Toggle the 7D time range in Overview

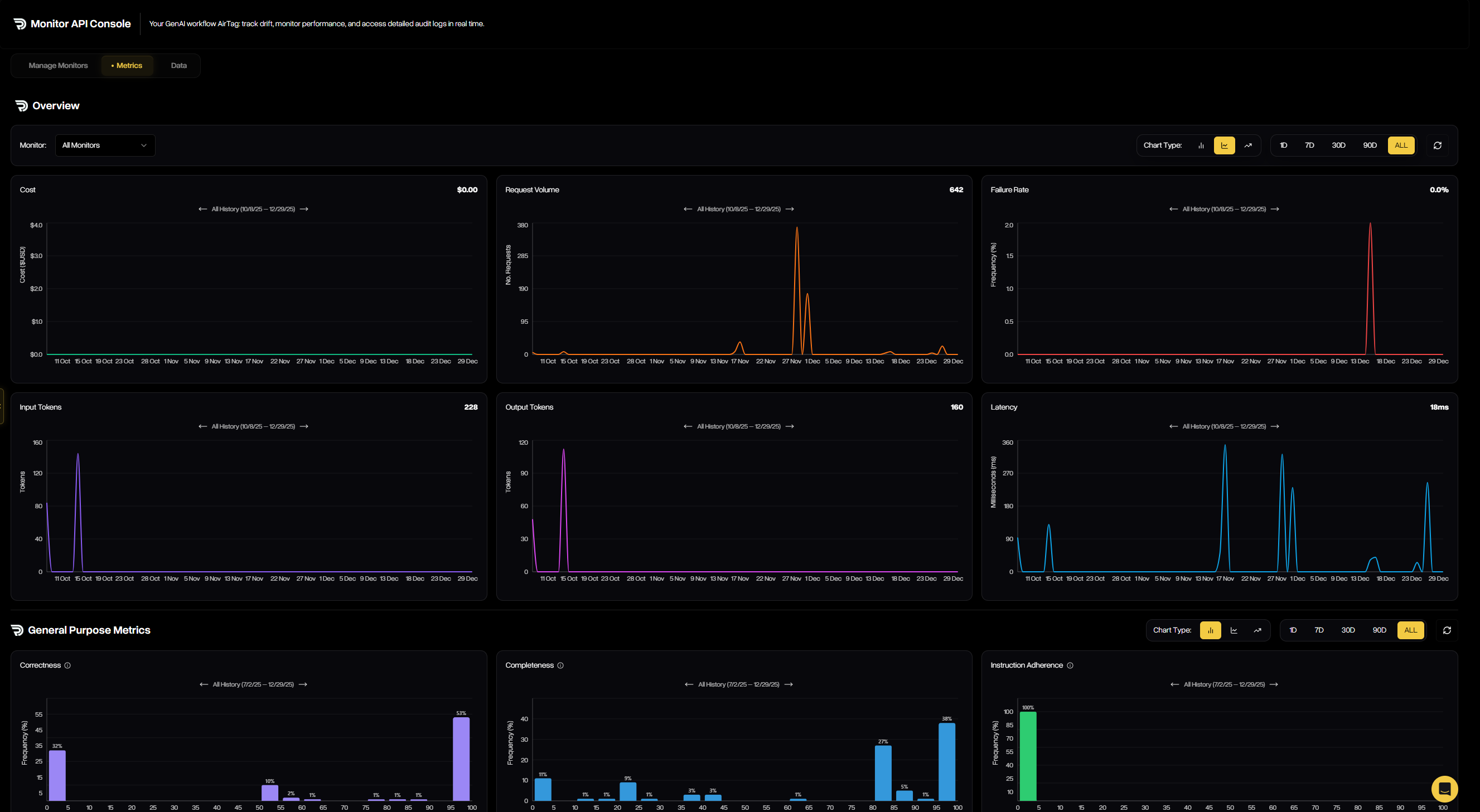[x=1310, y=145]
